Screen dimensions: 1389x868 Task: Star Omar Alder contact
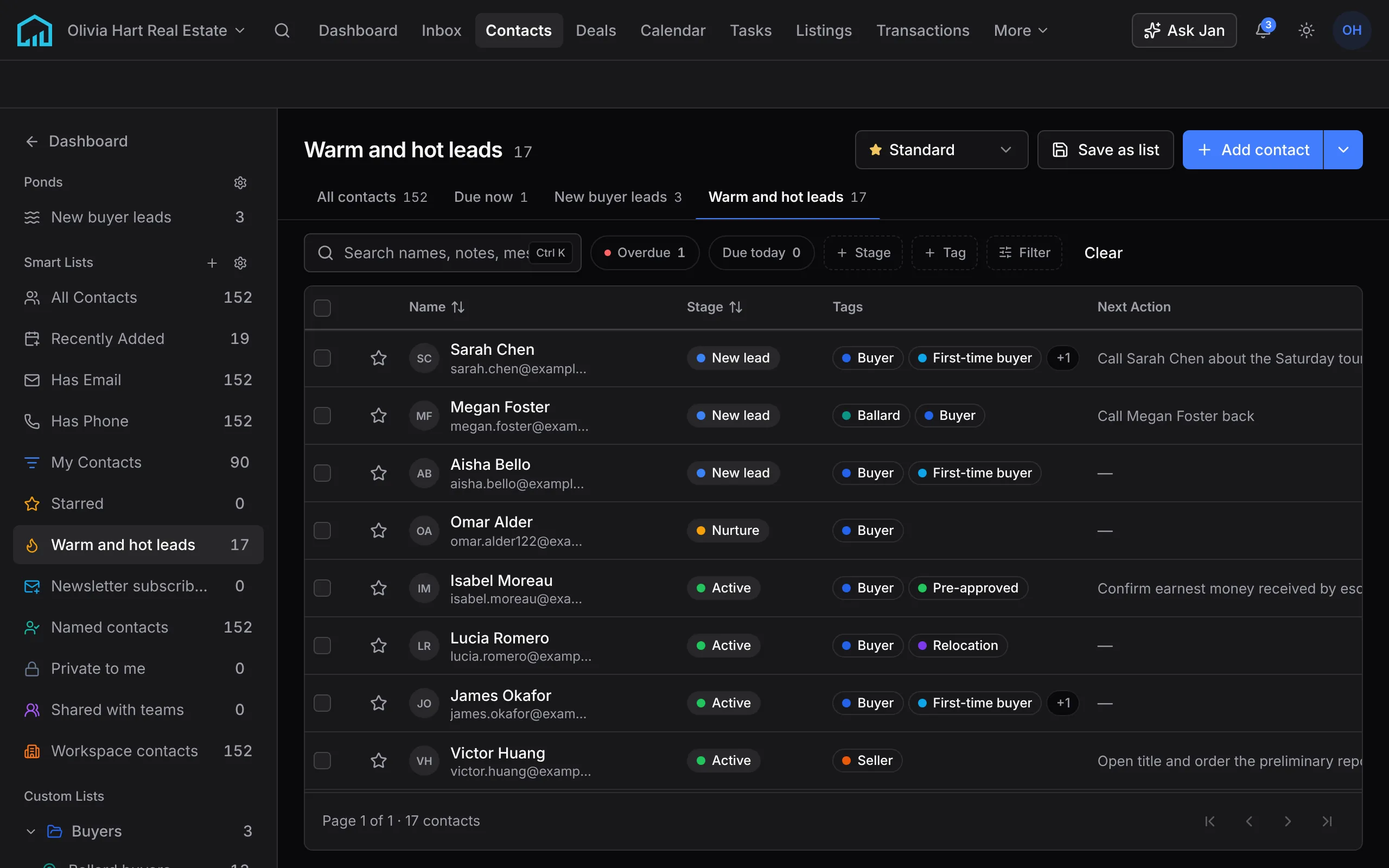[x=378, y=531]
